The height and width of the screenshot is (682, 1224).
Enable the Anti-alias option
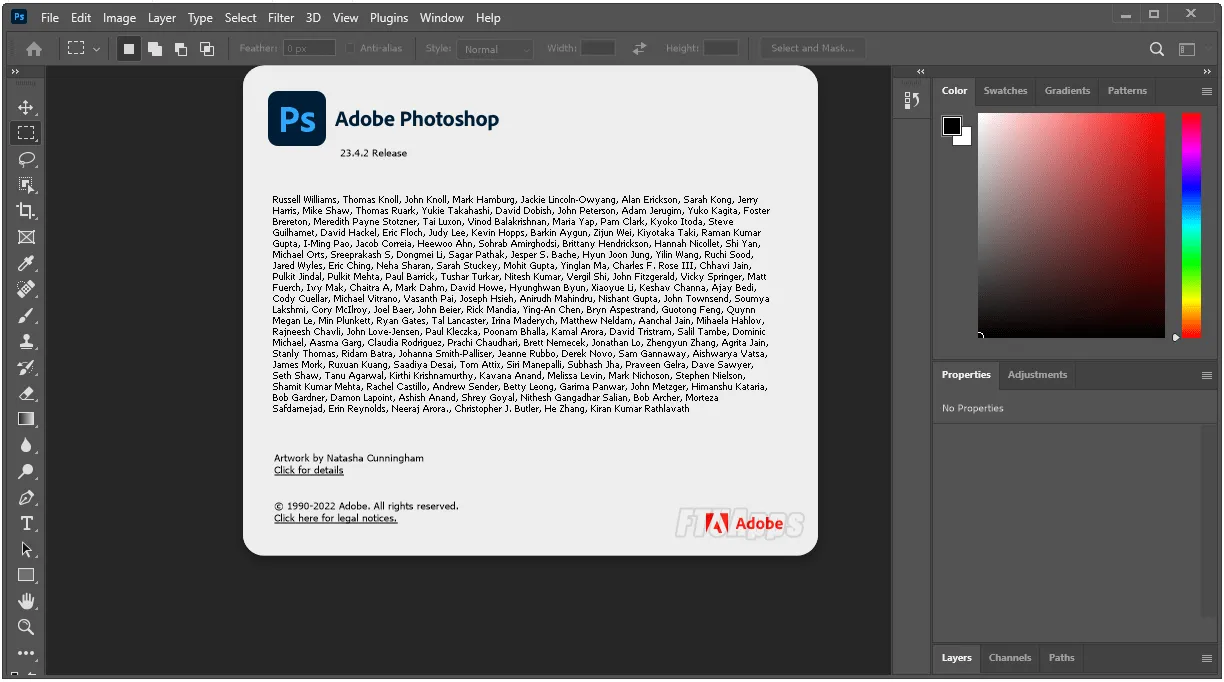point(351,47)
